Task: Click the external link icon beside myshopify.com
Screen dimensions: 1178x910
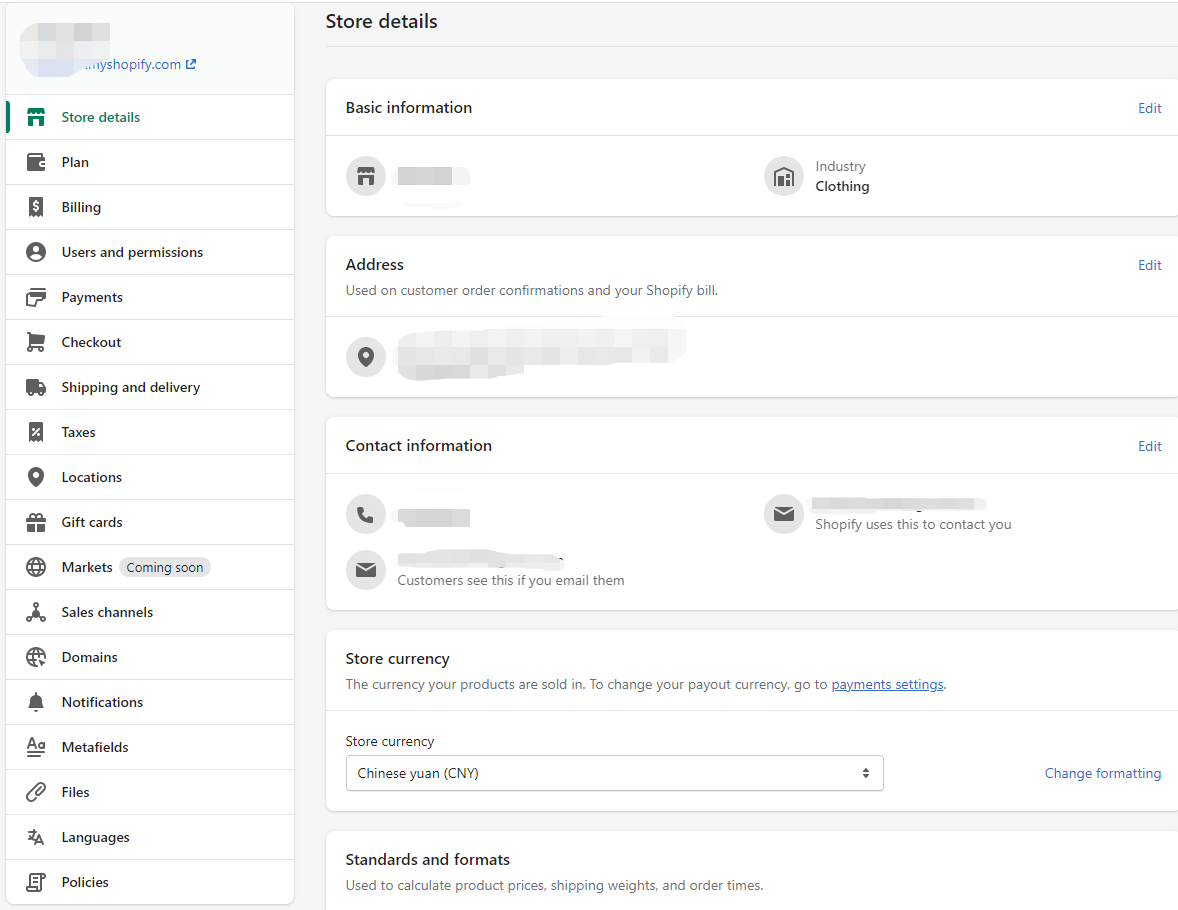Action: [x=191, y=64]
